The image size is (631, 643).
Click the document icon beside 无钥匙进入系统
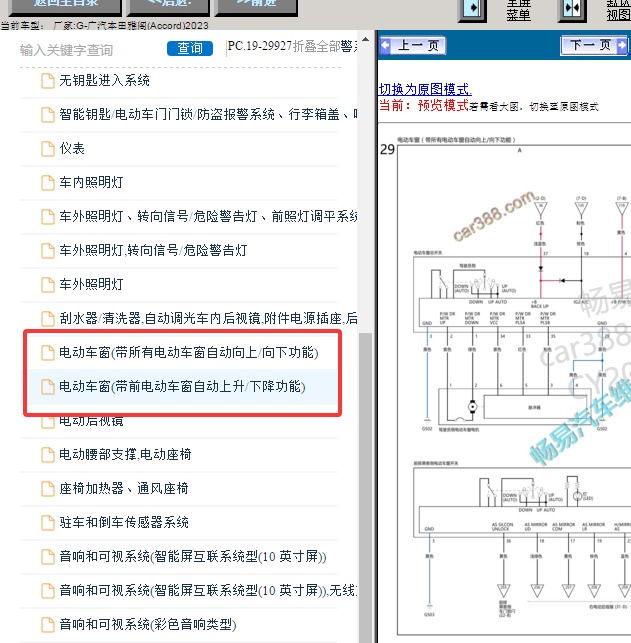(x=47, y=80)
